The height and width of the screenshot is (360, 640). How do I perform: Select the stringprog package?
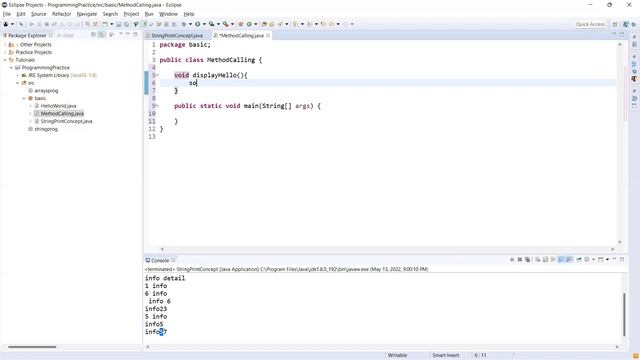(46, 129)
